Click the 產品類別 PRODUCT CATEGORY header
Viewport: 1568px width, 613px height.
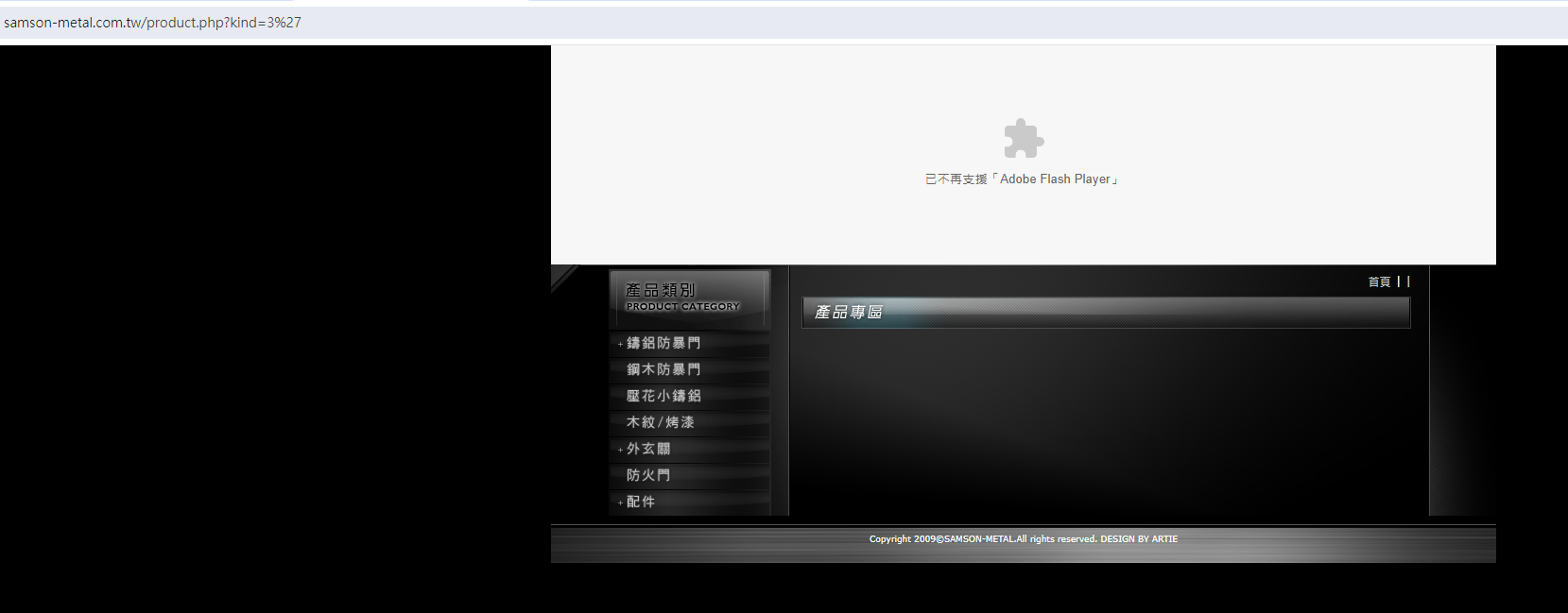[689, 298]
